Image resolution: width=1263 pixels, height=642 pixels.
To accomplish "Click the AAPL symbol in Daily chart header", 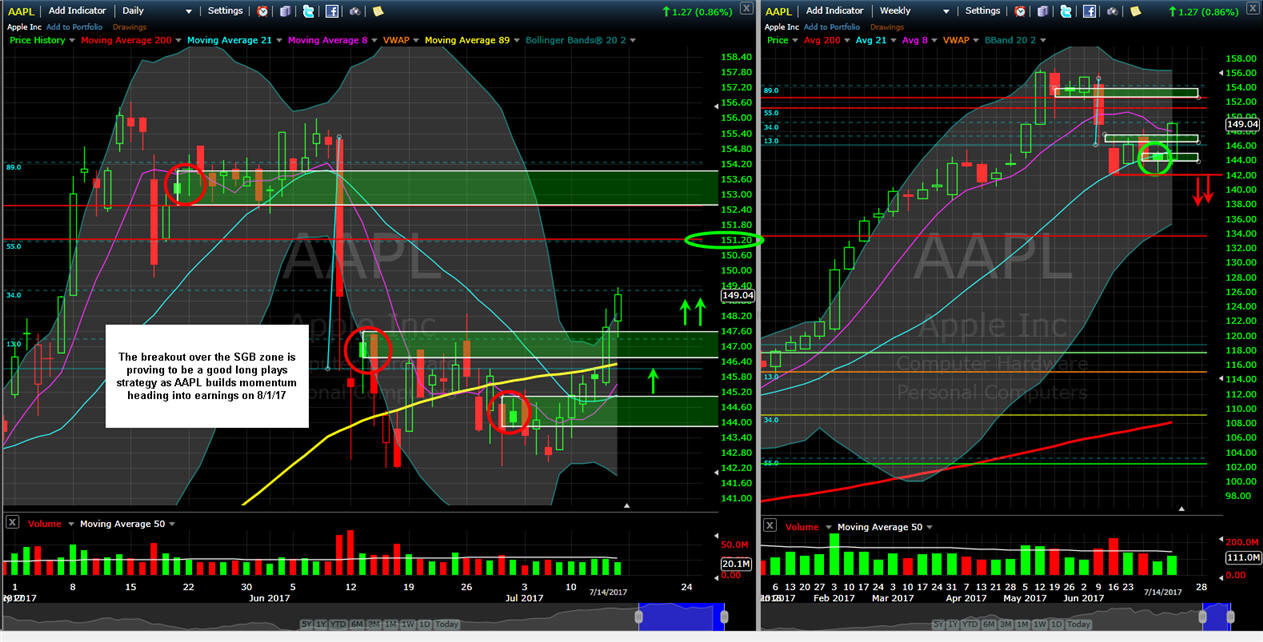I will pyautogui.click(x=20, y=11).
